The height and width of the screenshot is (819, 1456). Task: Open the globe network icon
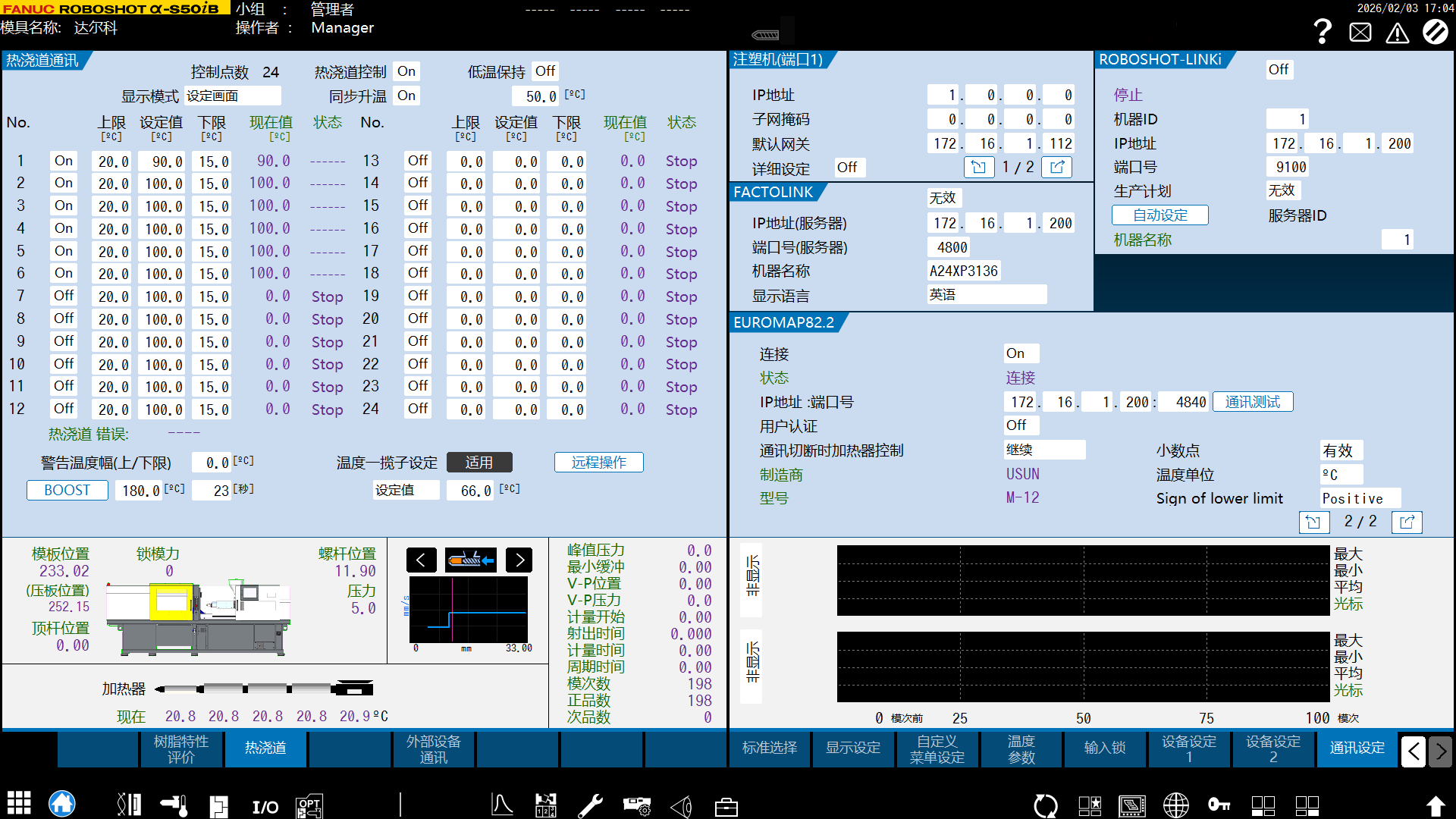[x=1176, y=806]
